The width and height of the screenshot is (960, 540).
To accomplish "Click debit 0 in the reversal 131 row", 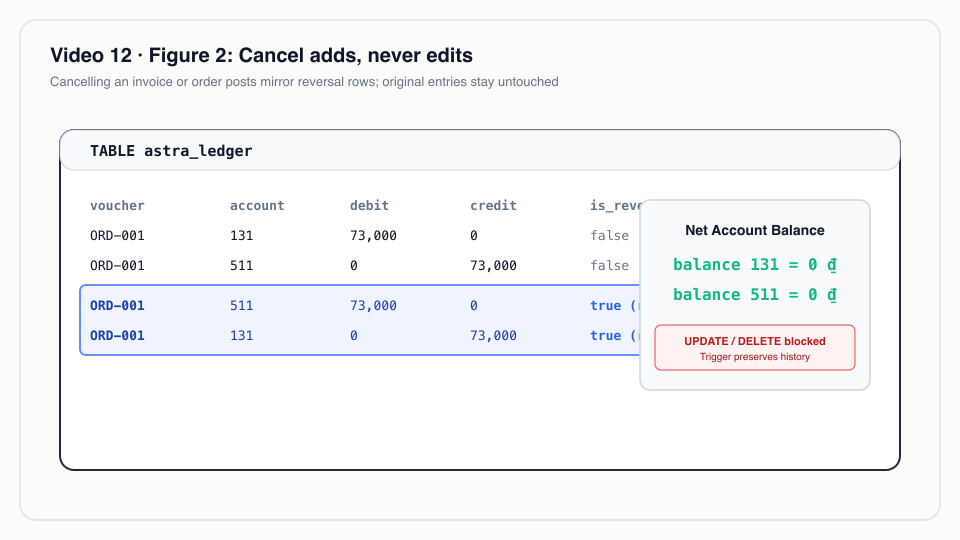I will (x=354, y=336).
